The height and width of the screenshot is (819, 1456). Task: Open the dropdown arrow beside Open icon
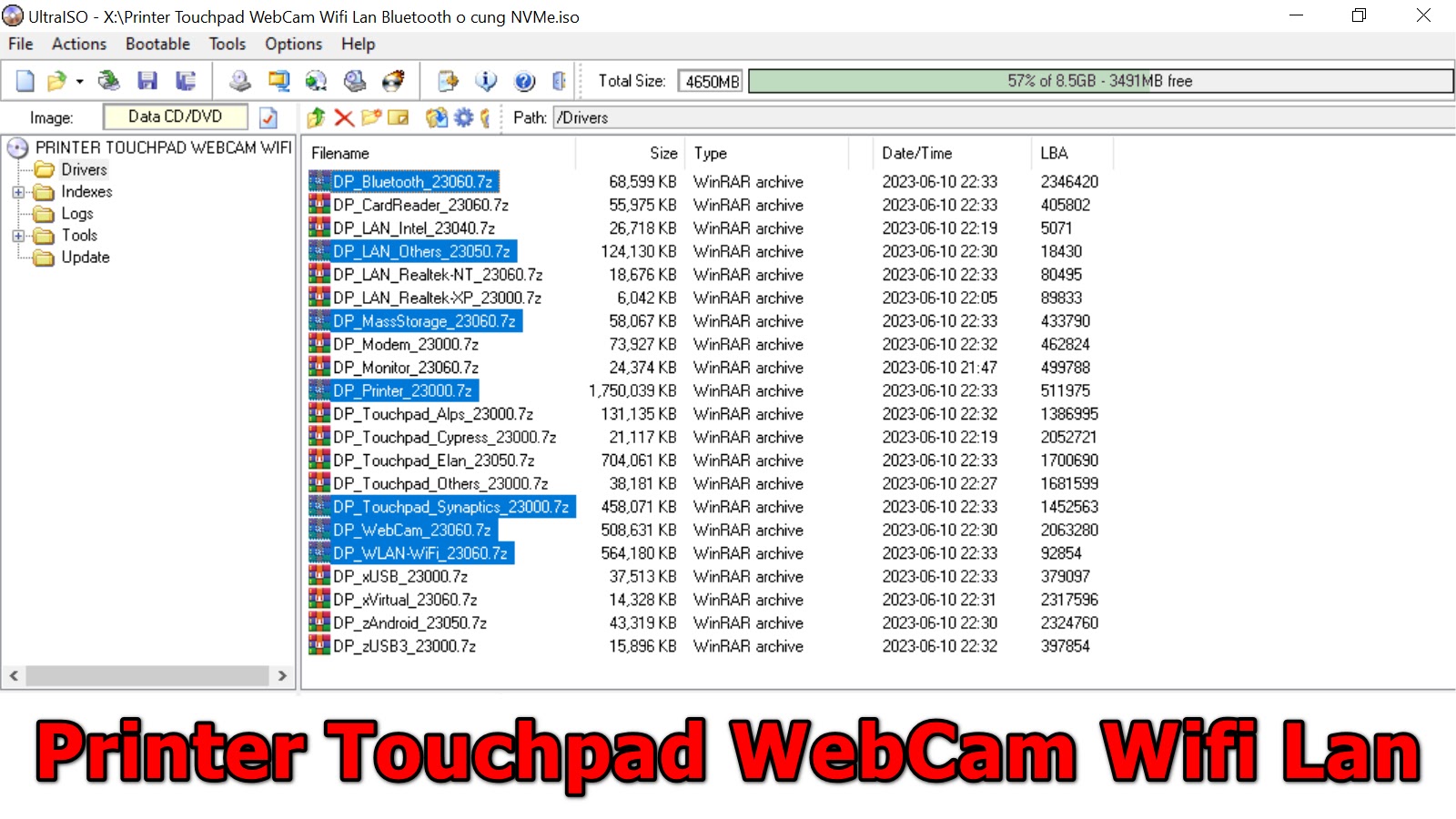click(x=80, y=82)
